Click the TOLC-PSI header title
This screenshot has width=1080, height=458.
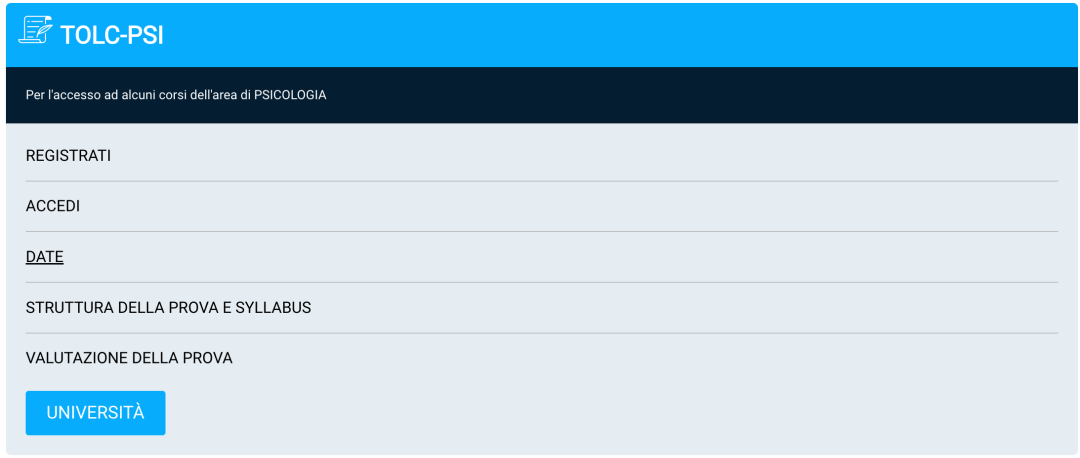pyautogui.click(x=112, y=36)
